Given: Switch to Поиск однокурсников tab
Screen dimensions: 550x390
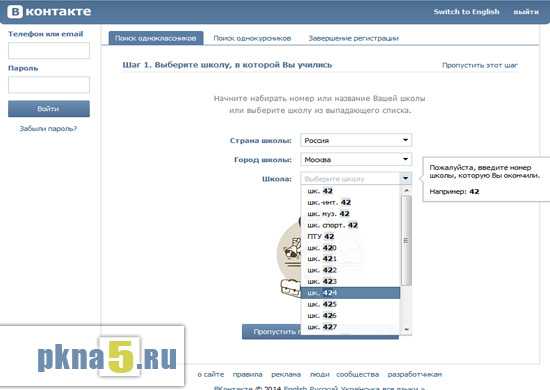Looking at the screenshot, I should pyautogui.click(x=252, y=38).
